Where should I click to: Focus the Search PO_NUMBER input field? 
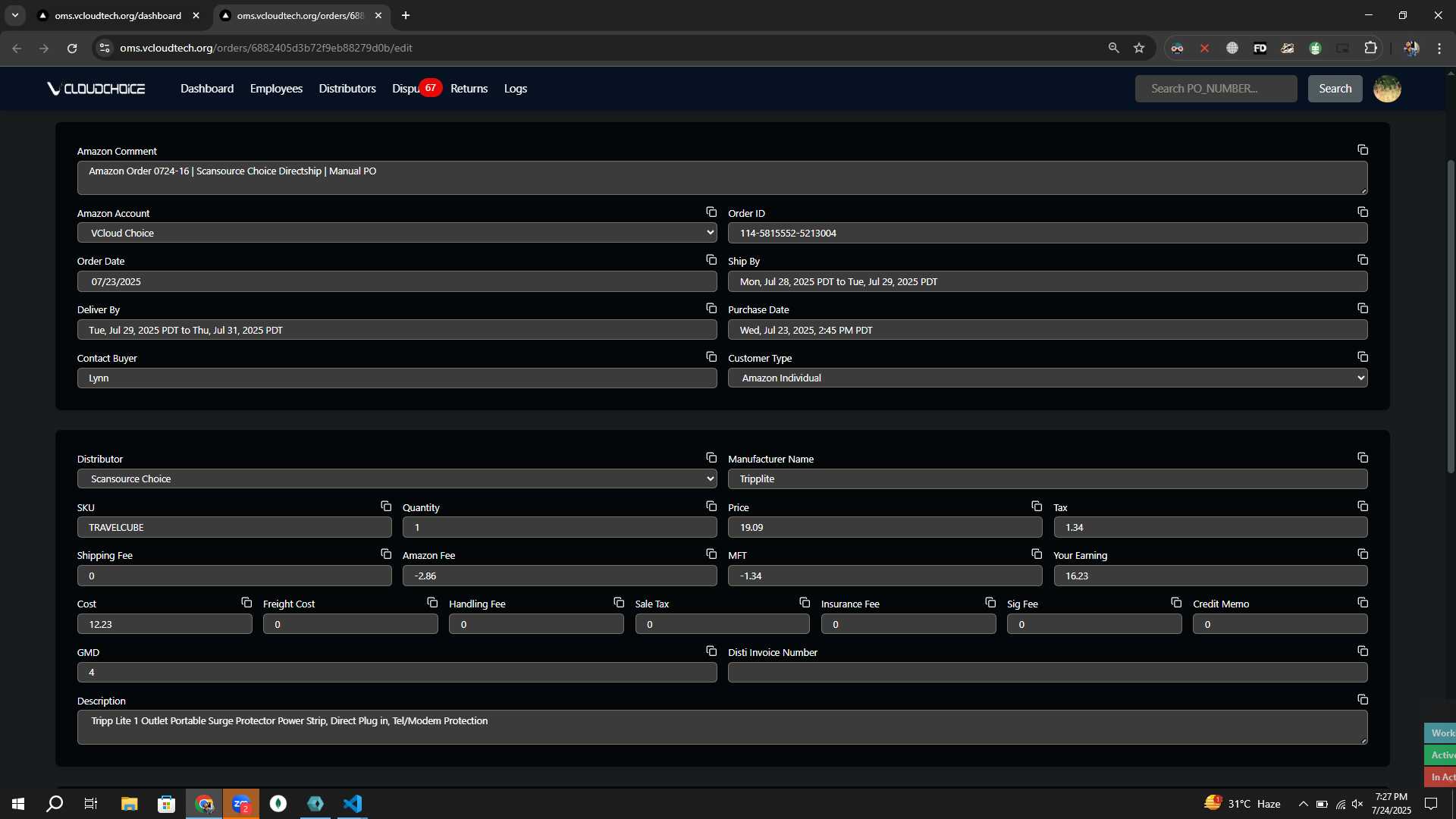[x=1216, y=89]
